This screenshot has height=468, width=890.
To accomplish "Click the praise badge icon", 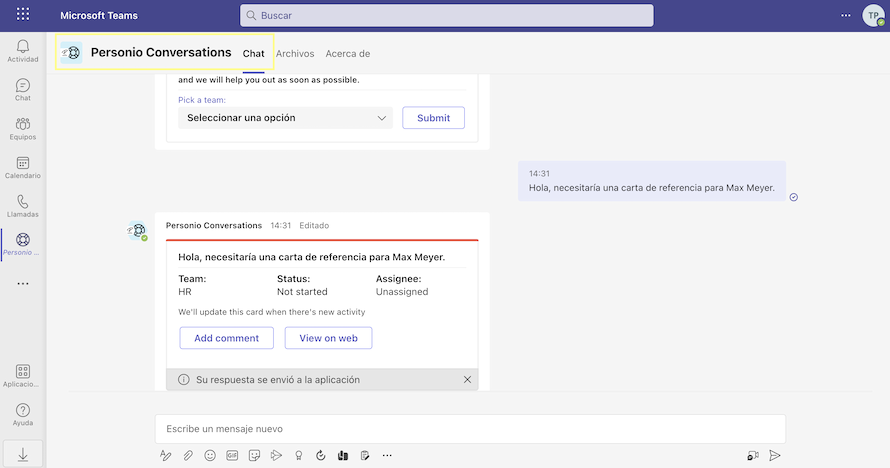I will (x=299, y=456).
